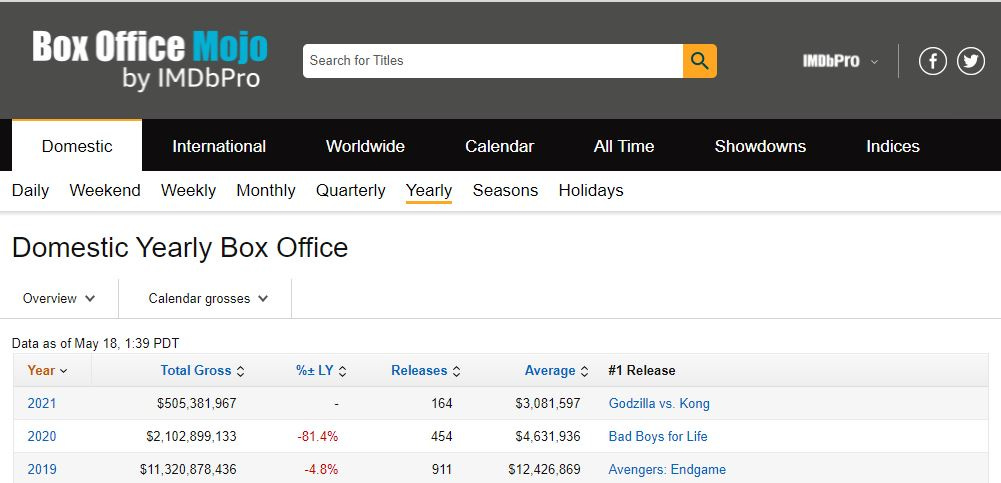Click the $2,102,899,133 total gross cell
This screenshot has height=483, width=1001.
point(192,436)
